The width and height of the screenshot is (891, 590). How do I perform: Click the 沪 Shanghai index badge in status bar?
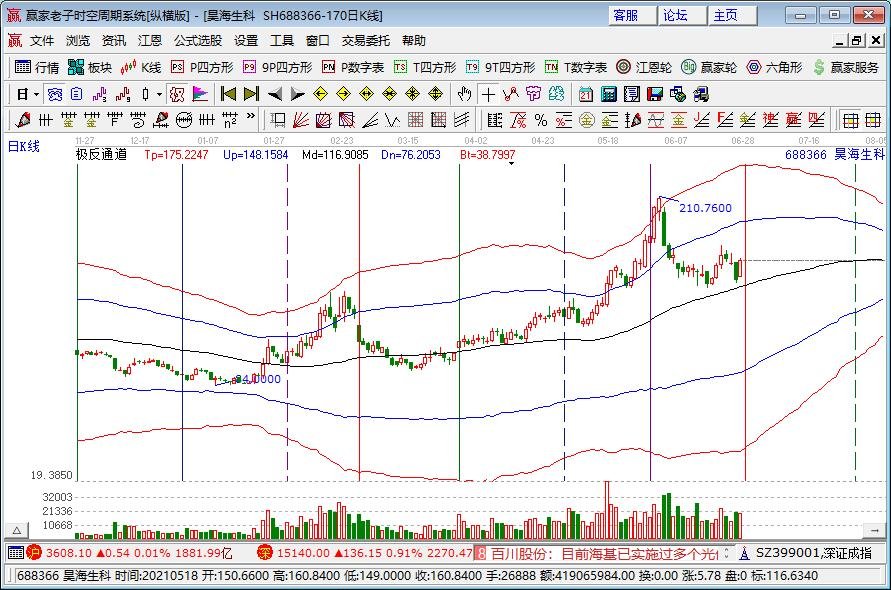tap(34, 552)
